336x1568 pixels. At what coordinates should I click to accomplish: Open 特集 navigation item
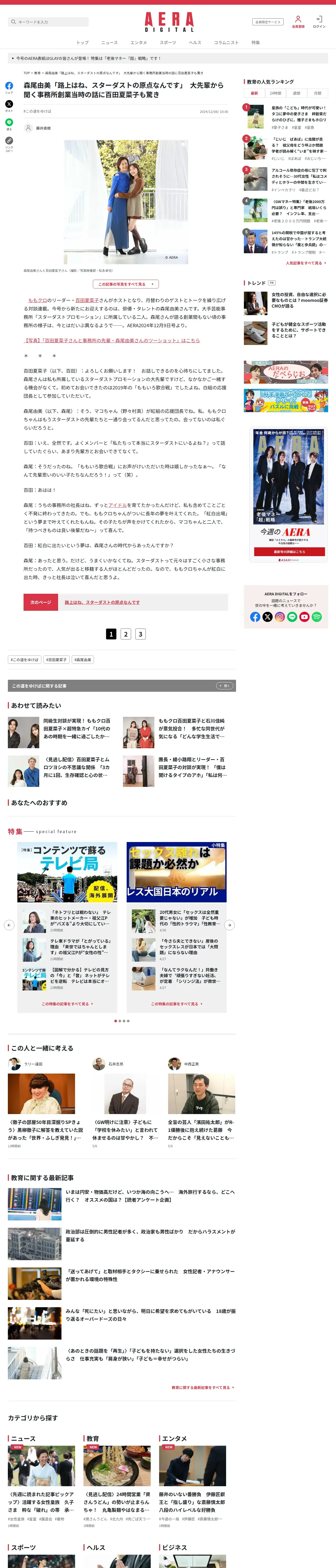click(255, 43)
